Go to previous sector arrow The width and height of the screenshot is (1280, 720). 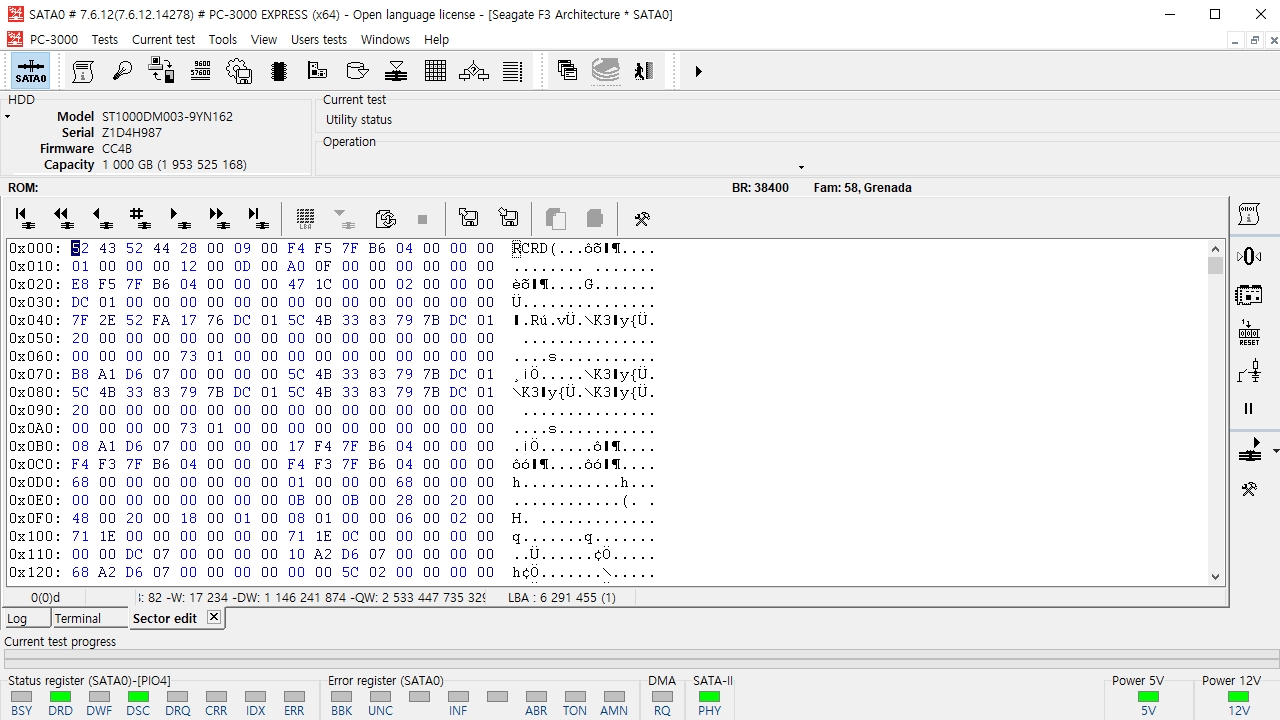pos(102,218)
